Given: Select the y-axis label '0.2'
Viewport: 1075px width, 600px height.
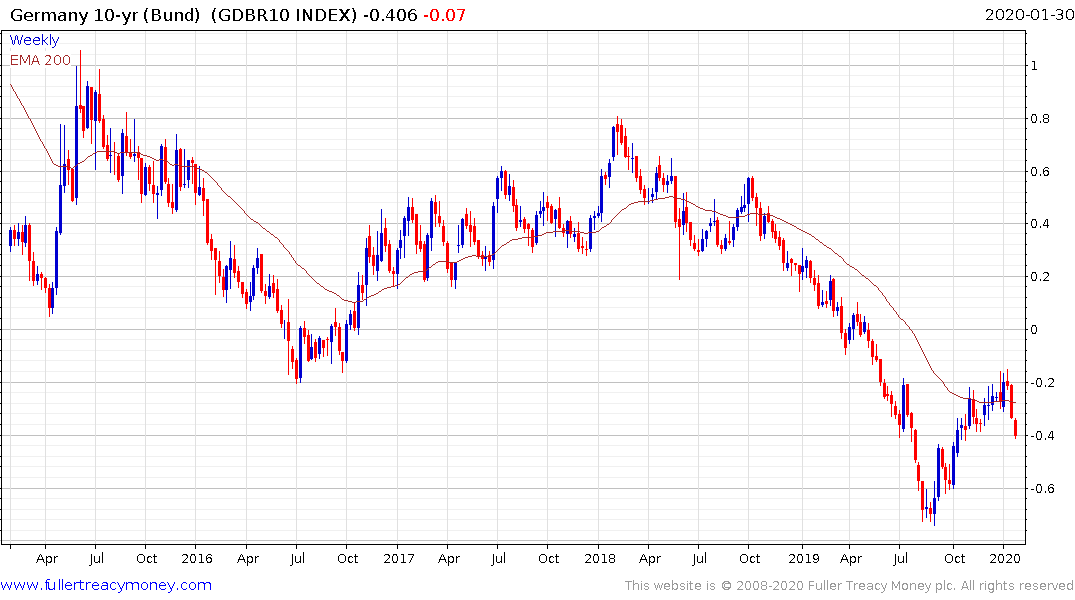Looking at the screenshot, I should [1040, 277].
